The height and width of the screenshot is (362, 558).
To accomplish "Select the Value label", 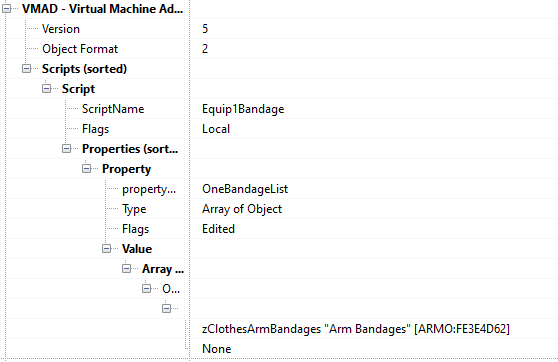I will pos(137,249).
